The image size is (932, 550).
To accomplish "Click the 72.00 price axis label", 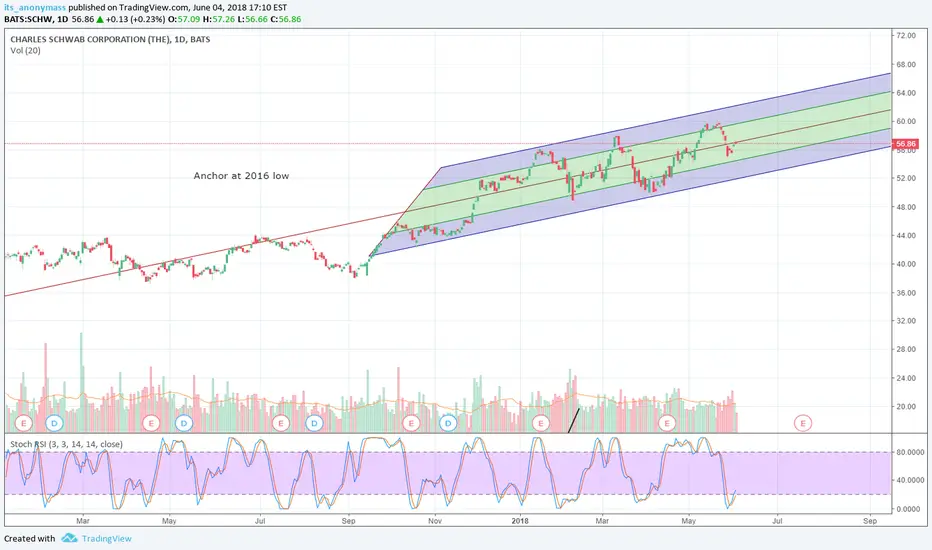I will [906, 36].
